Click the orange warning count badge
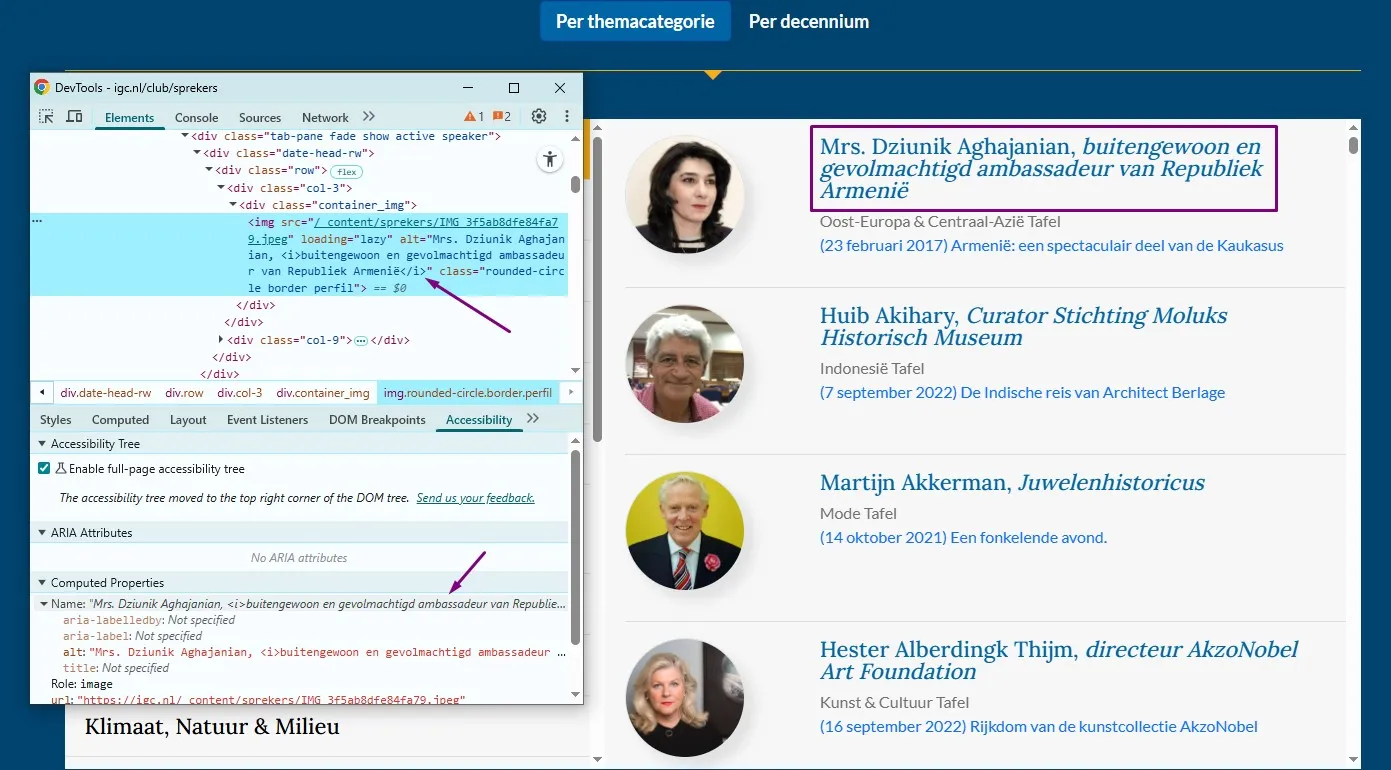Screen dimensions: 1391x770 [x=474, y=117]
